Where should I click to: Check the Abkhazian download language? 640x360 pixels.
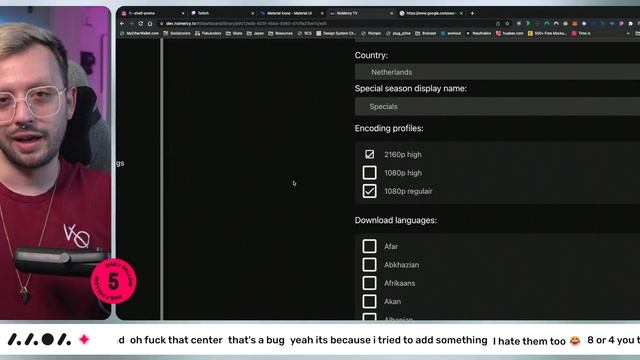(369, 264)
